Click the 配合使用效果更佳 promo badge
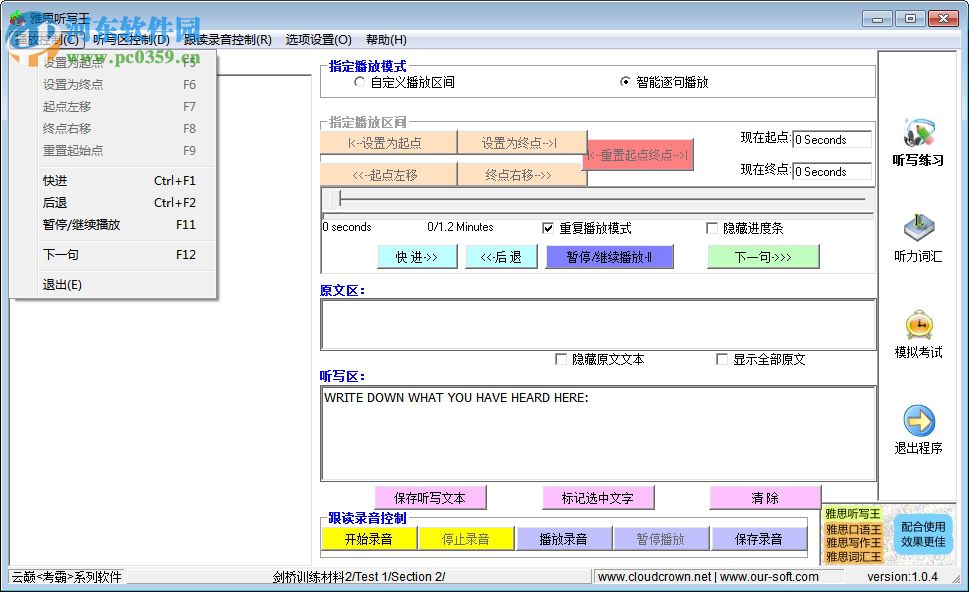This screenshot has width=969, height=592. pos(922,534)
